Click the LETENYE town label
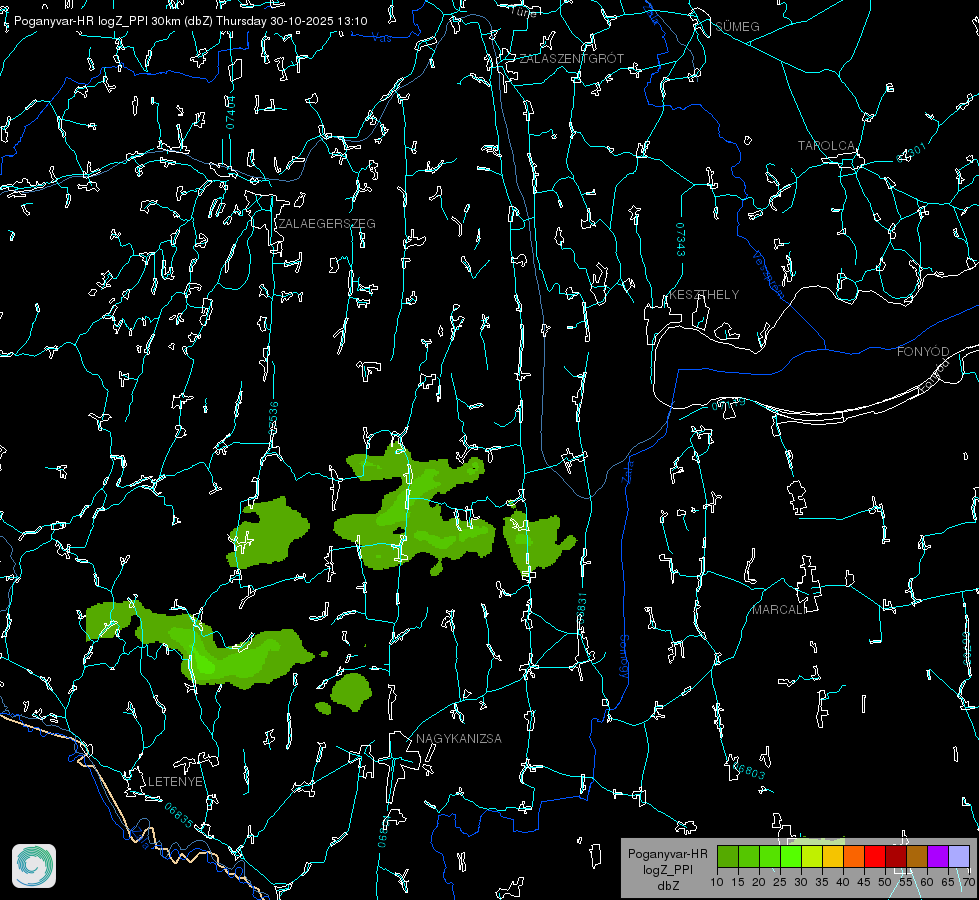Screen dimensions: 979x900 point(175,781)
